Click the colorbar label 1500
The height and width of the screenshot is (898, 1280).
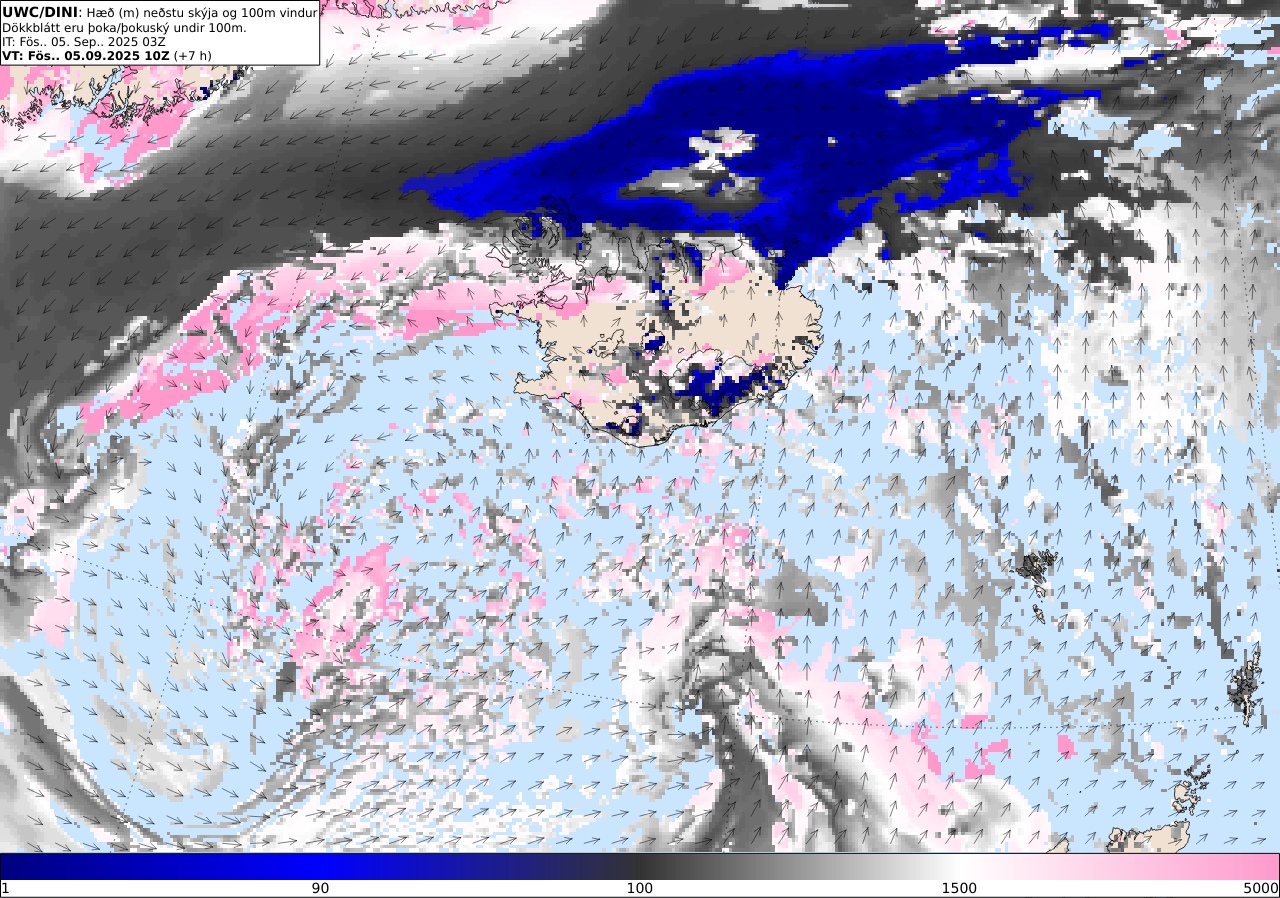[x=959, y=888]
